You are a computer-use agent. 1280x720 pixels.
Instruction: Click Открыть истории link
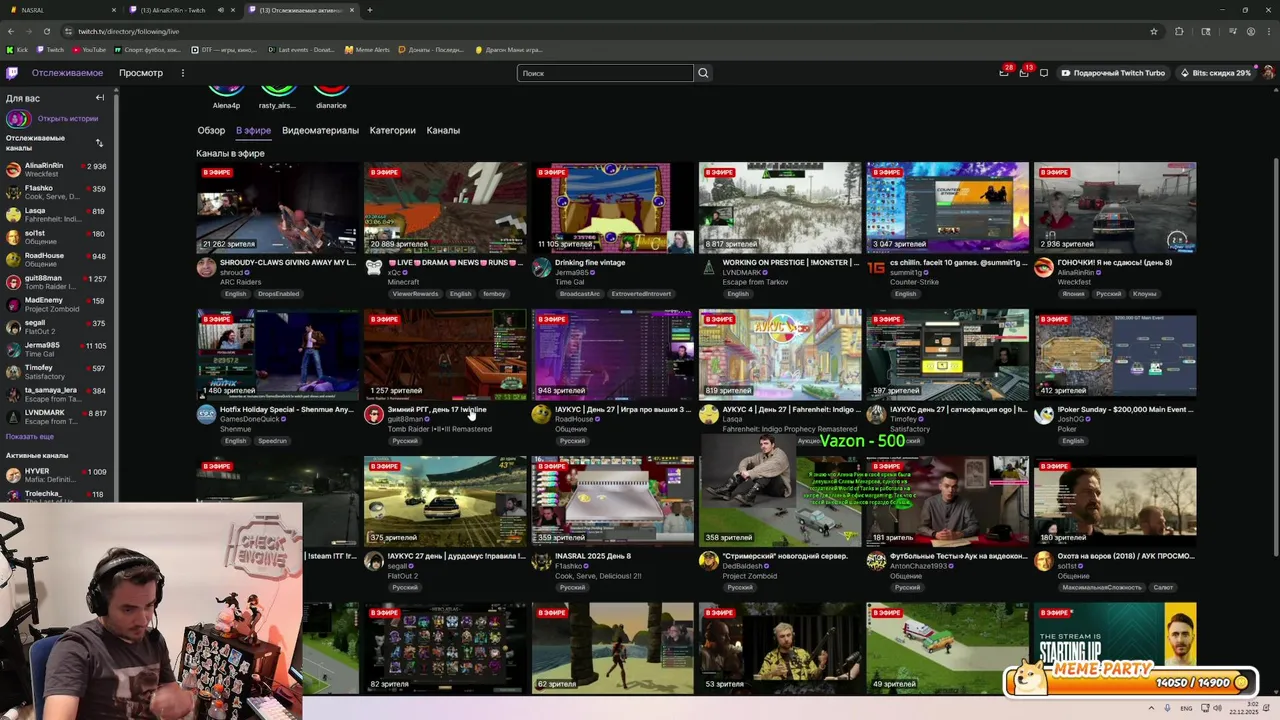(68, 119)
